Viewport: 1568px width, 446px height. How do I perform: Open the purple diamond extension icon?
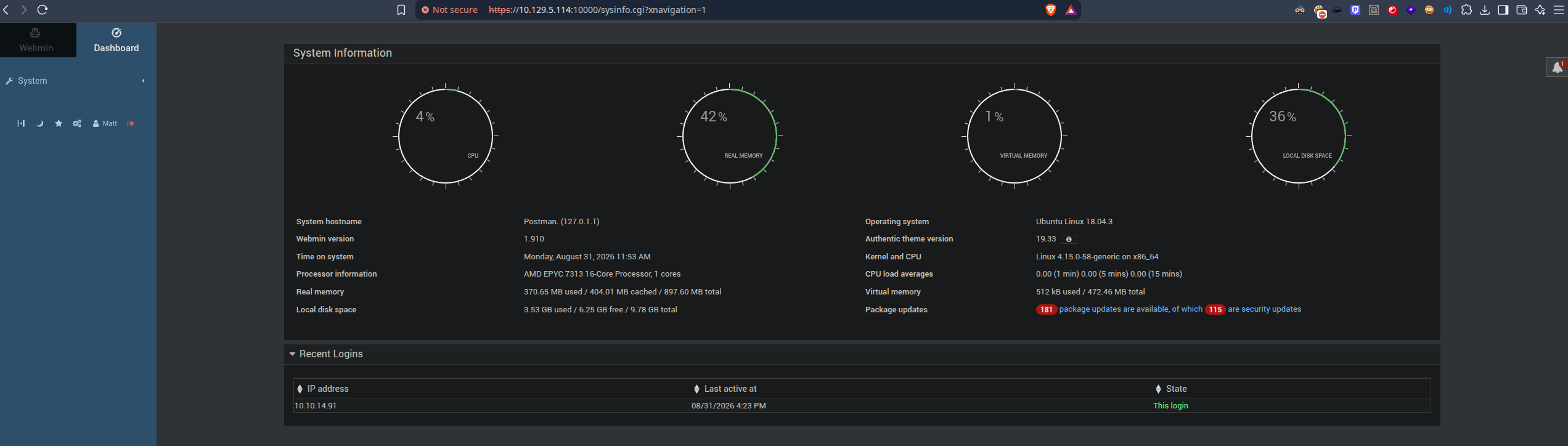click(x=1411, y=10)
